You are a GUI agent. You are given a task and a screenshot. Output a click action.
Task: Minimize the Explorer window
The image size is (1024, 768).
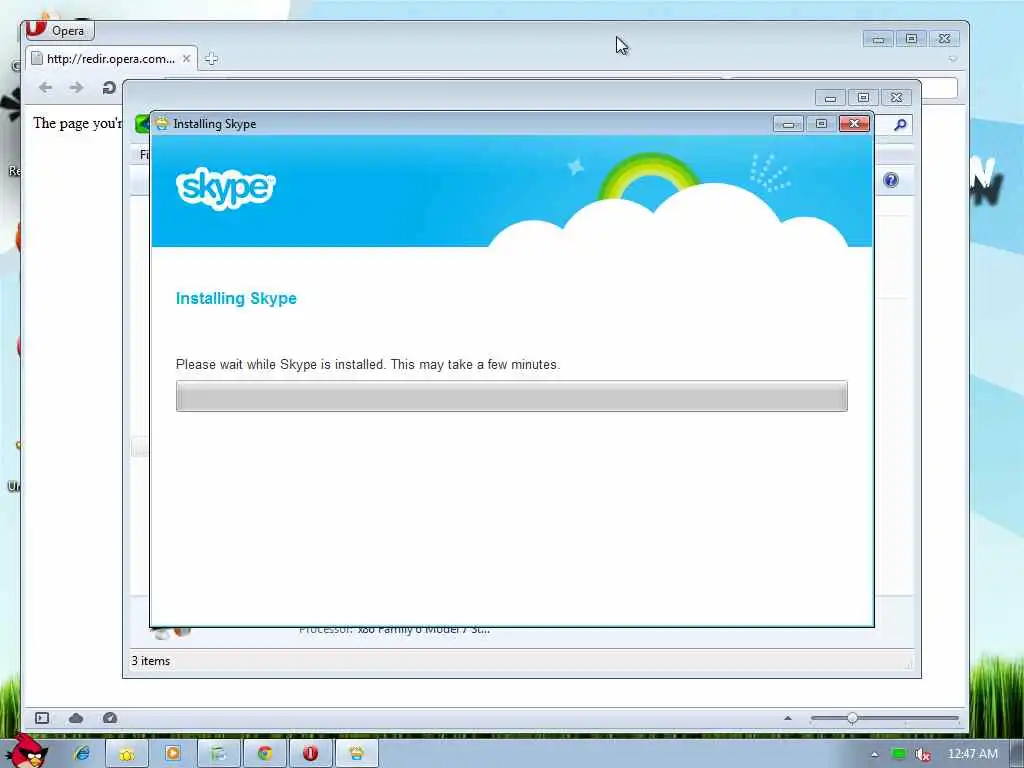tap(830, 98)
